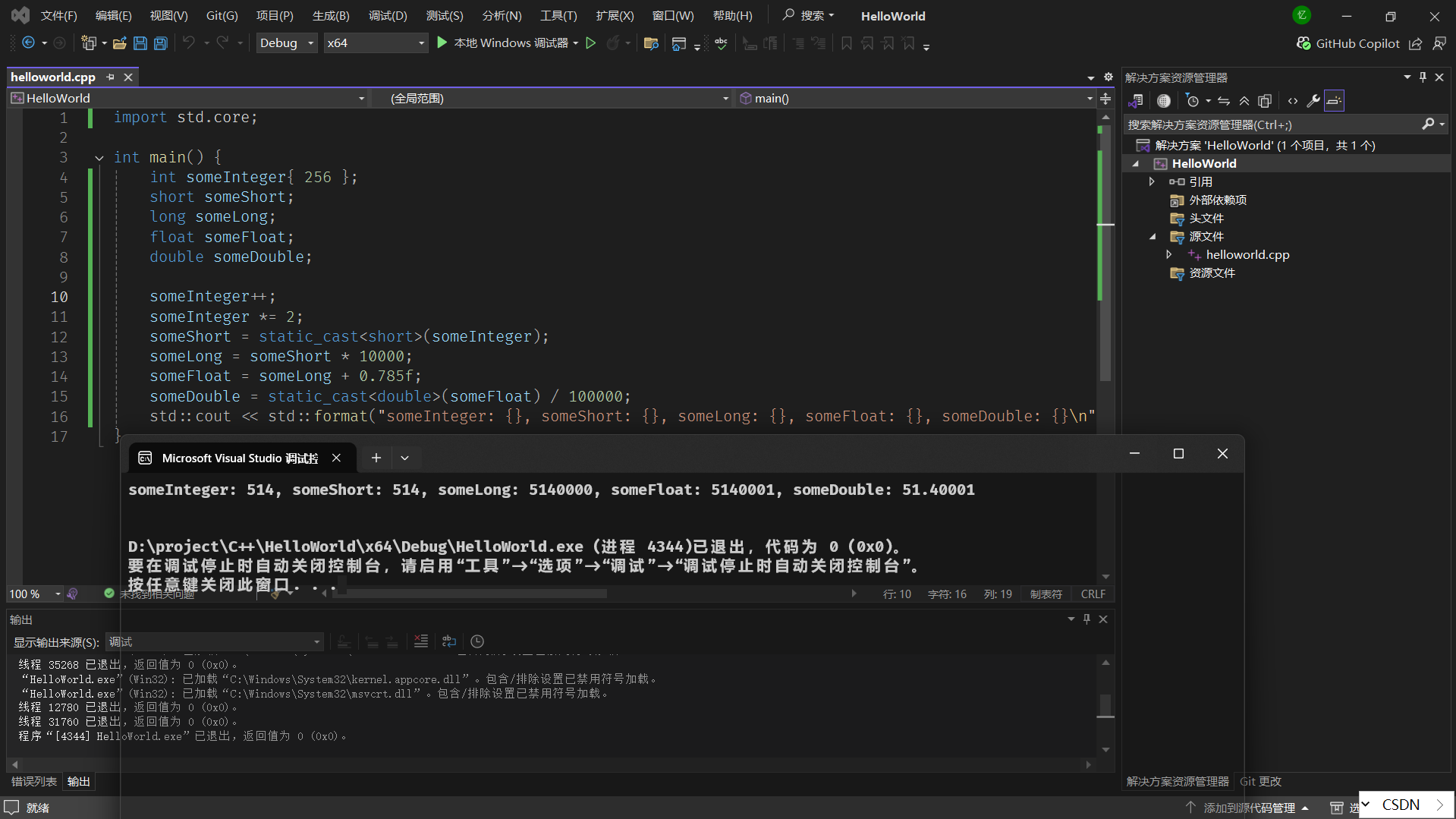Click 本地 Windows 调试器 button

pyautogui.click(x=511, y=43)
